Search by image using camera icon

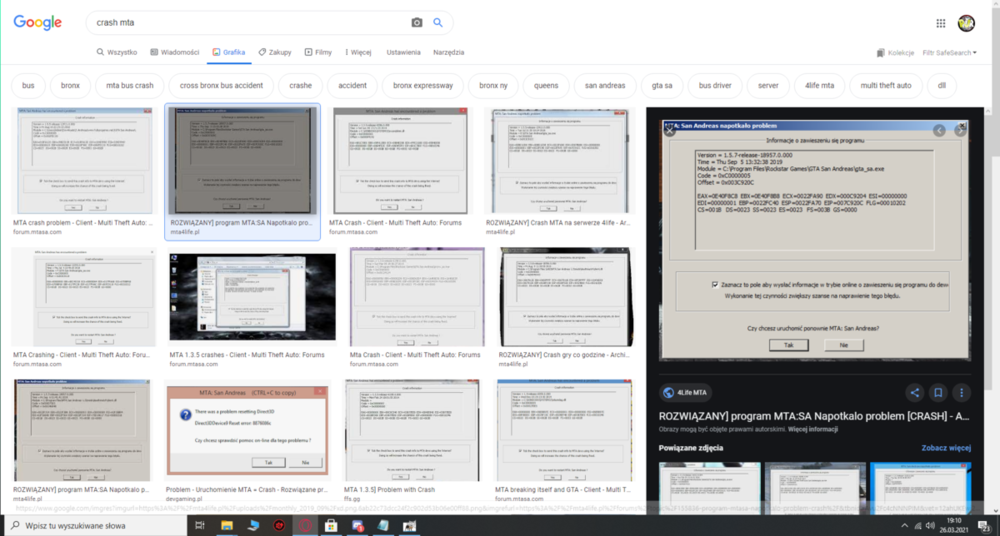coord(416,23)
